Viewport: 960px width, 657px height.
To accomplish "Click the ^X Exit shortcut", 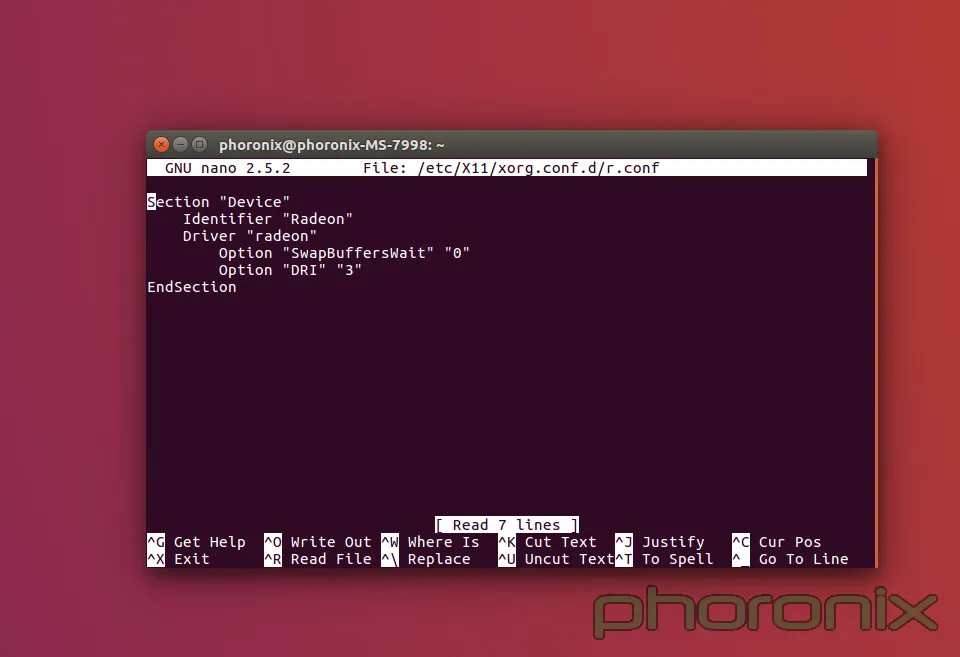I will (179, 559).
